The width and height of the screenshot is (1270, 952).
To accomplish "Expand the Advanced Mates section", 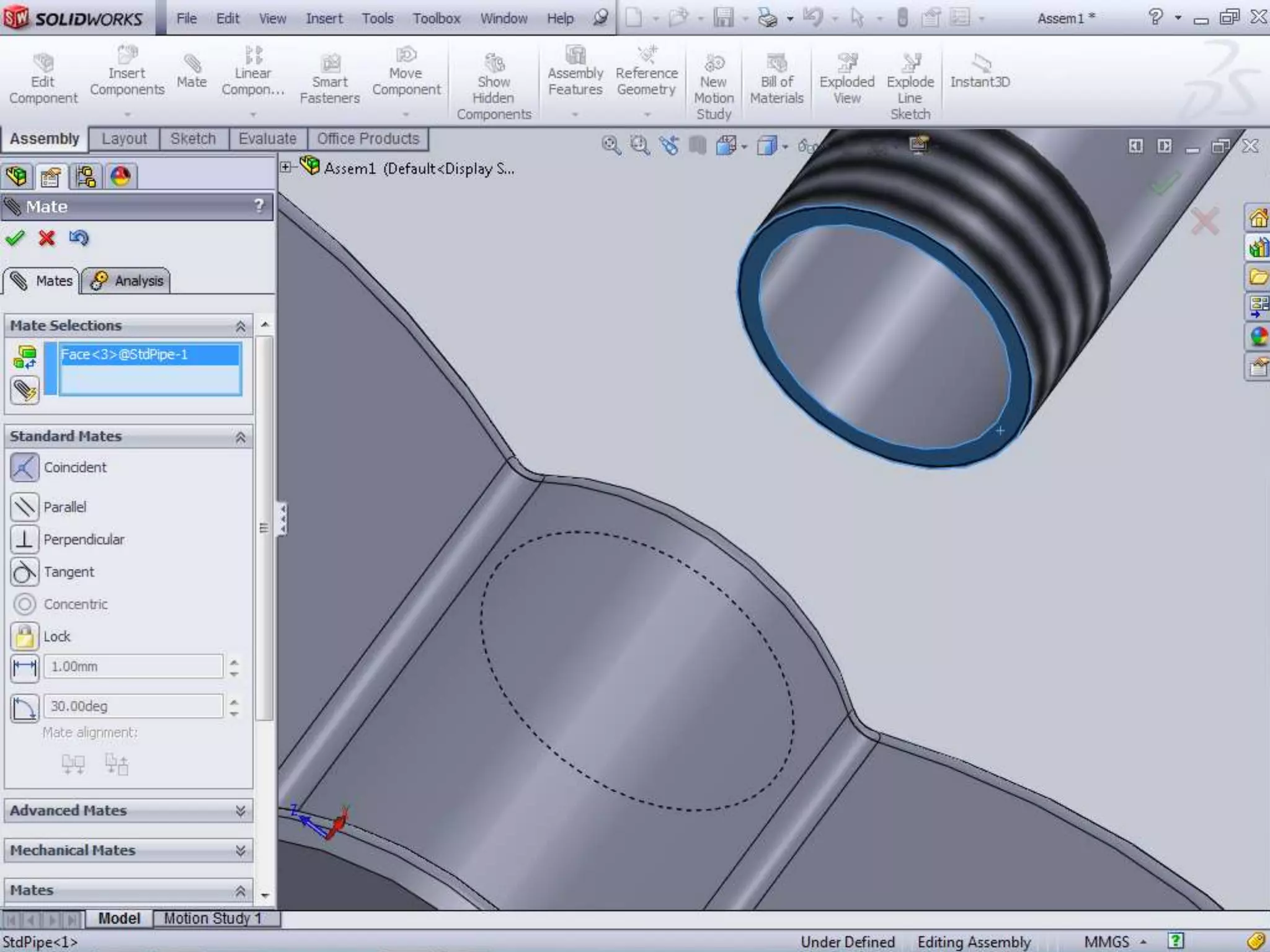I will [240, 811].
